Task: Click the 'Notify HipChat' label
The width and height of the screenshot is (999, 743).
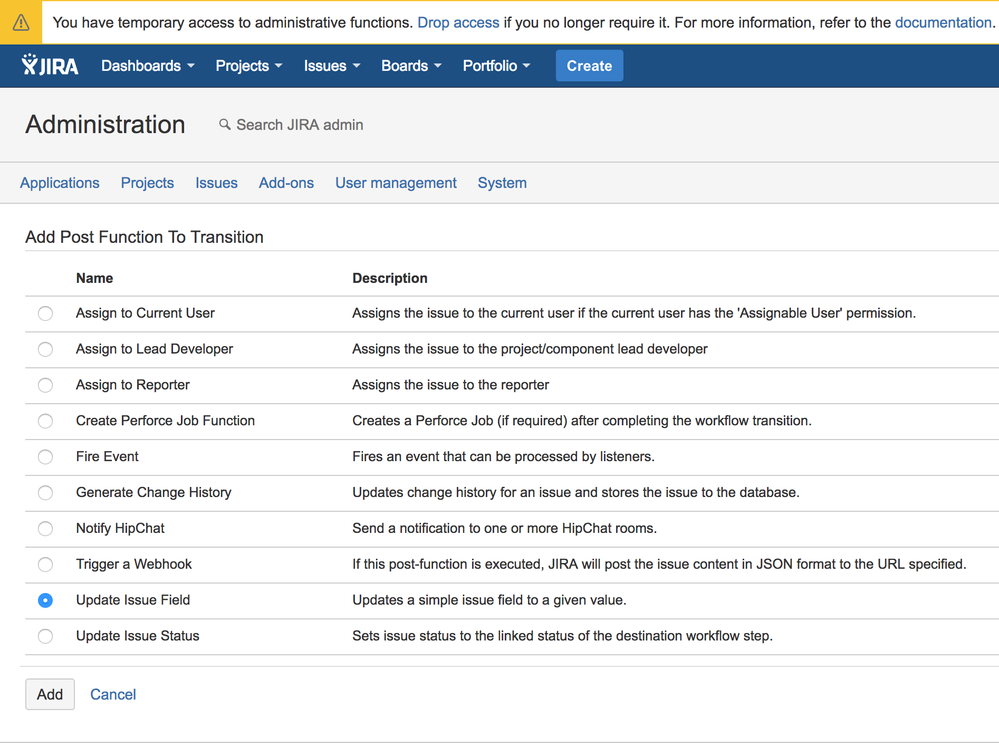Action: (x=120, y=528)
